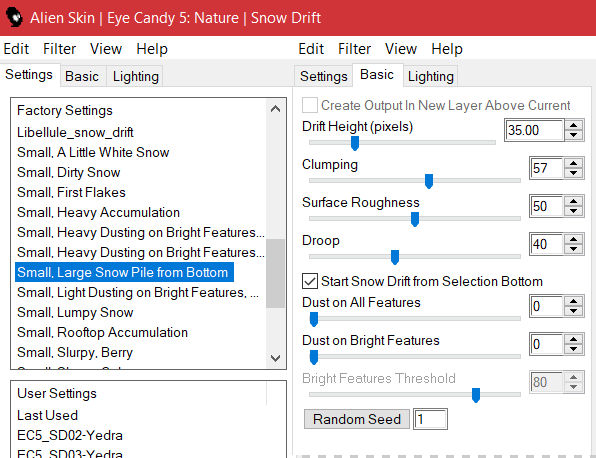
Task: Open the left Edit menu
Action: tap(16, 49)
